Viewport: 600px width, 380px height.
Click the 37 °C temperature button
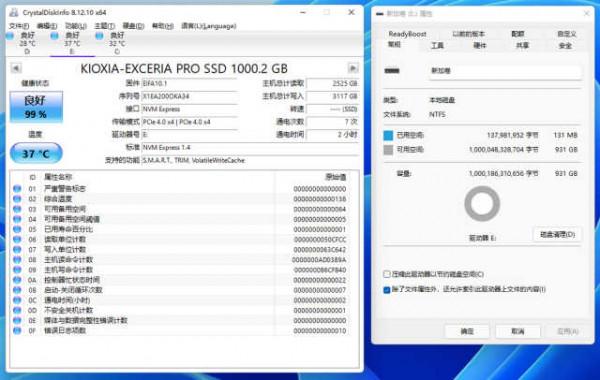pos(36,153)
